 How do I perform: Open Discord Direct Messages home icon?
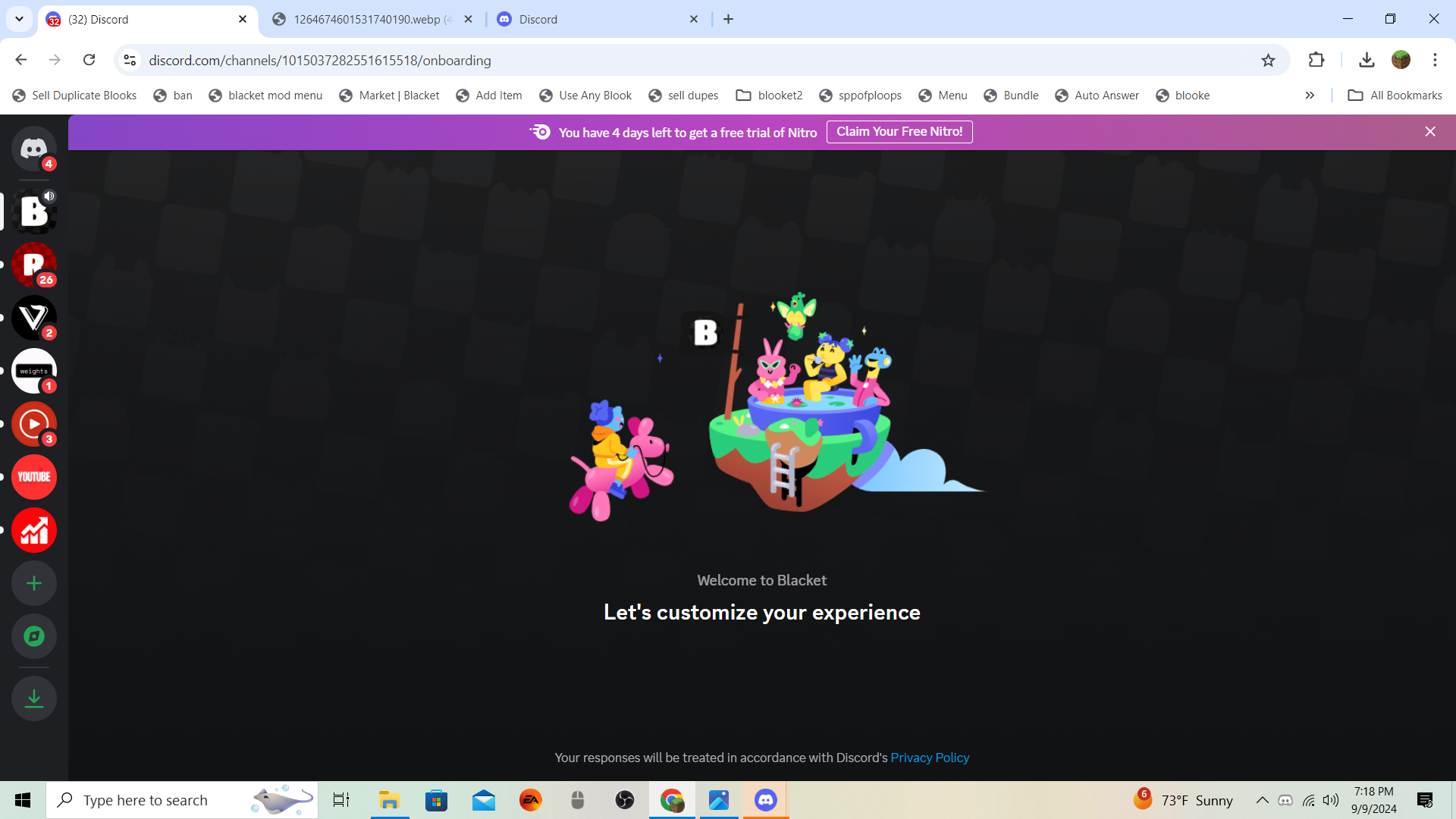(33, 149)
